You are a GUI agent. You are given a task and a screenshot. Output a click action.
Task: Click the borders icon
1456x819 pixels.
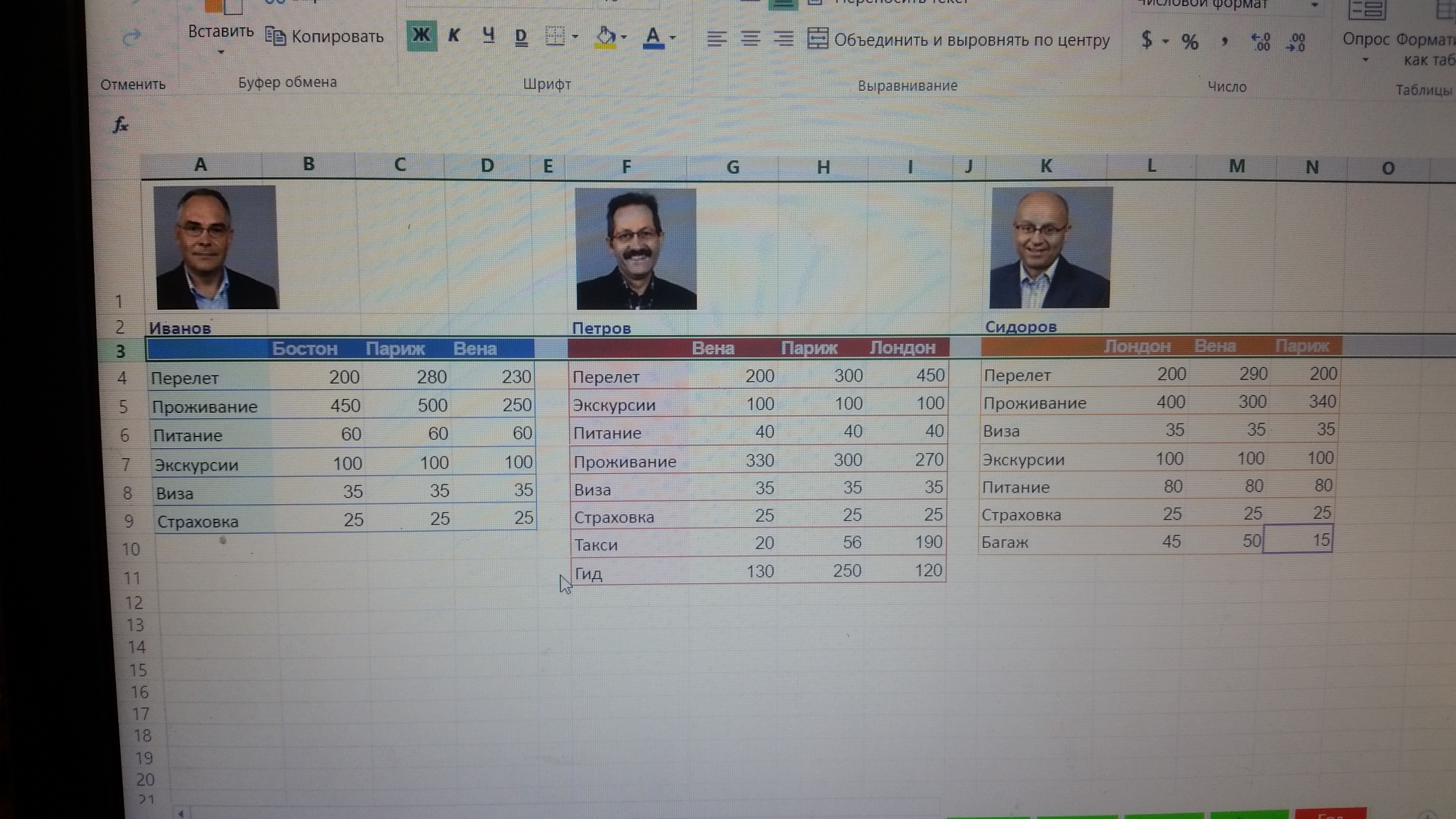coord(555,36)
